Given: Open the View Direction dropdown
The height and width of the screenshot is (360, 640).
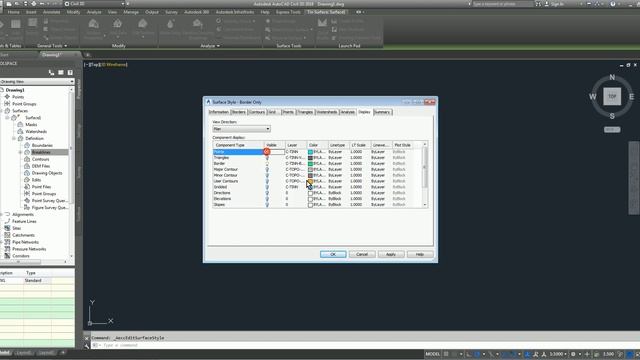Looking at the screenshot, I should (241, 129).
